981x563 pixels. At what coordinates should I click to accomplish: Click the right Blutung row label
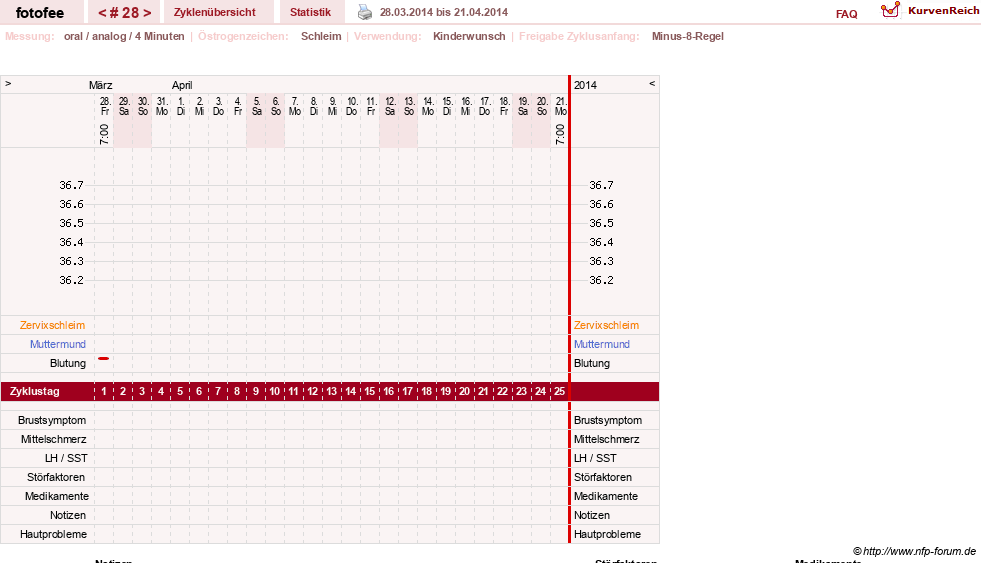click(591, 363)
